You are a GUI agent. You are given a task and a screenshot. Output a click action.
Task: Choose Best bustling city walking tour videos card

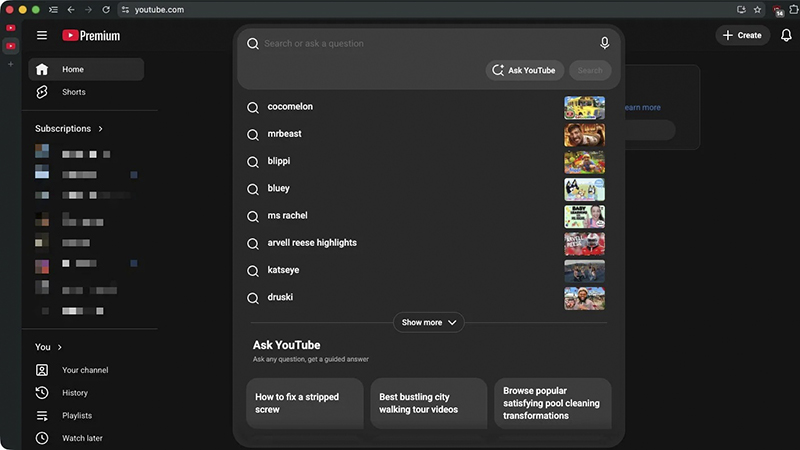click(x=429, y=403)
